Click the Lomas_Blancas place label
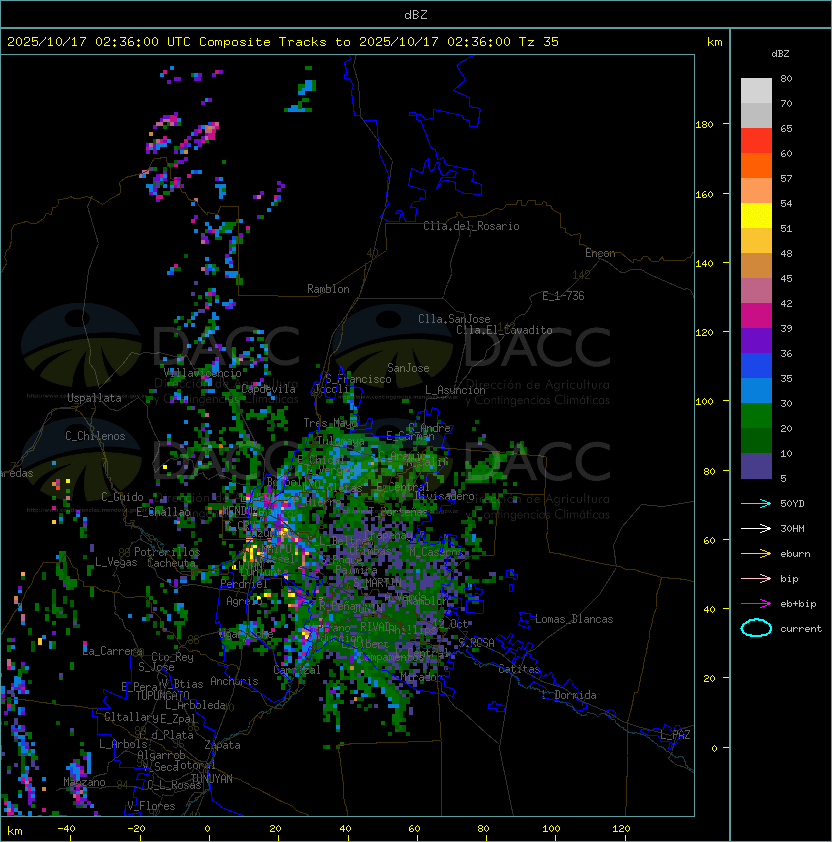The height and width of the screenshot is (842, 832). [574, 619]
